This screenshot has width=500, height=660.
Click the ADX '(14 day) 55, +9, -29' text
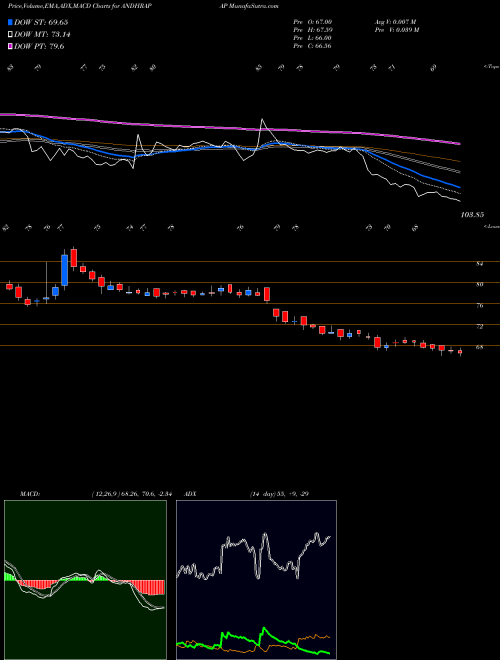(x=279, y=494)
